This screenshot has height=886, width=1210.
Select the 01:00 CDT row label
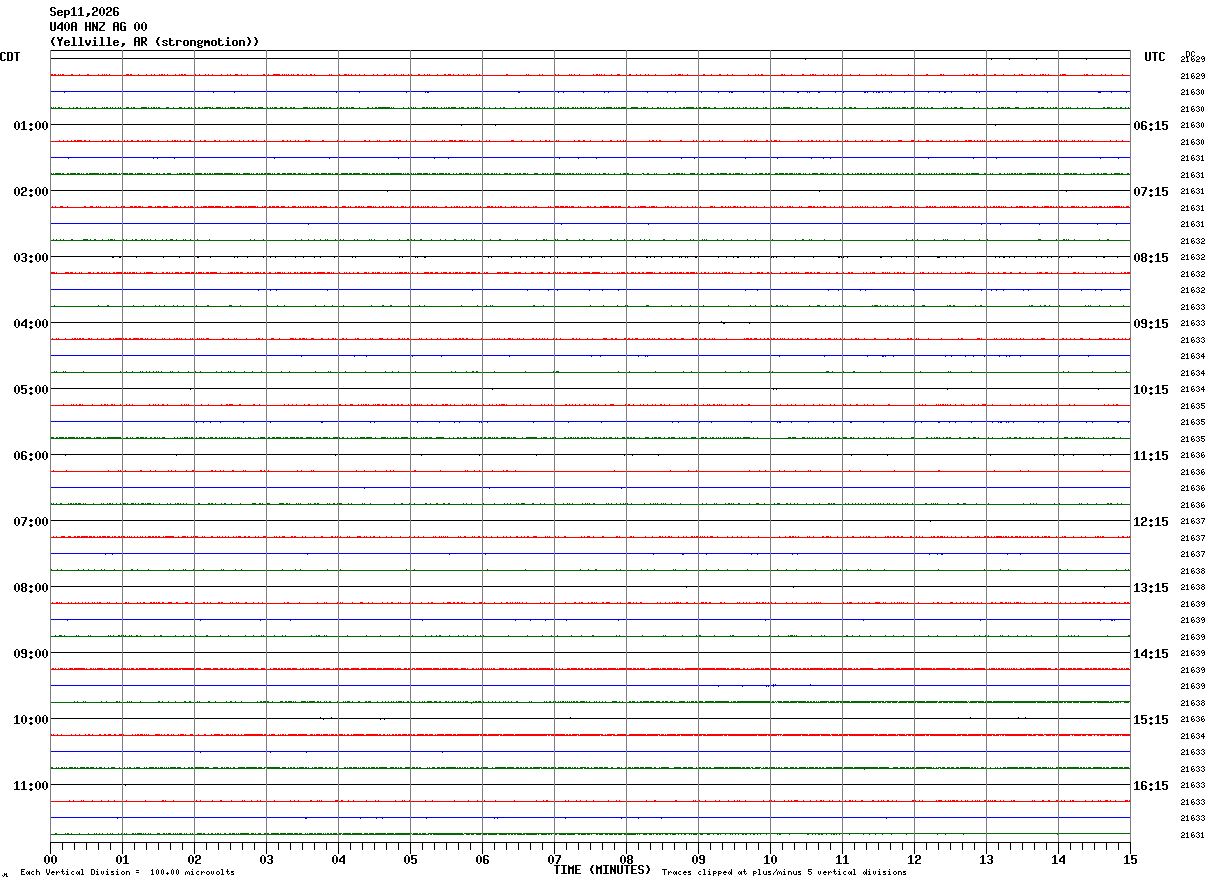click(x=31, y=125)
